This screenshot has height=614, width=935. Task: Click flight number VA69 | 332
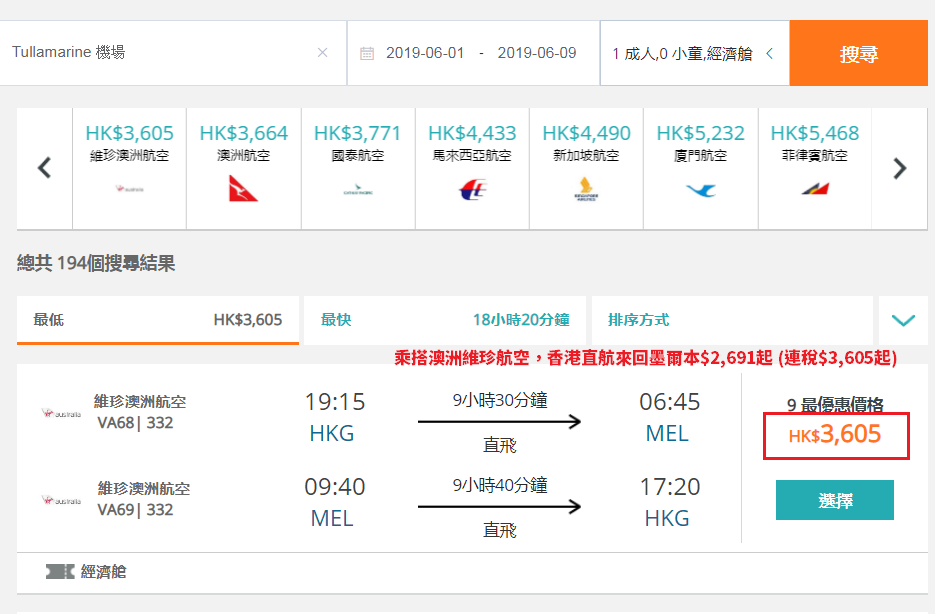coord(135,510)
